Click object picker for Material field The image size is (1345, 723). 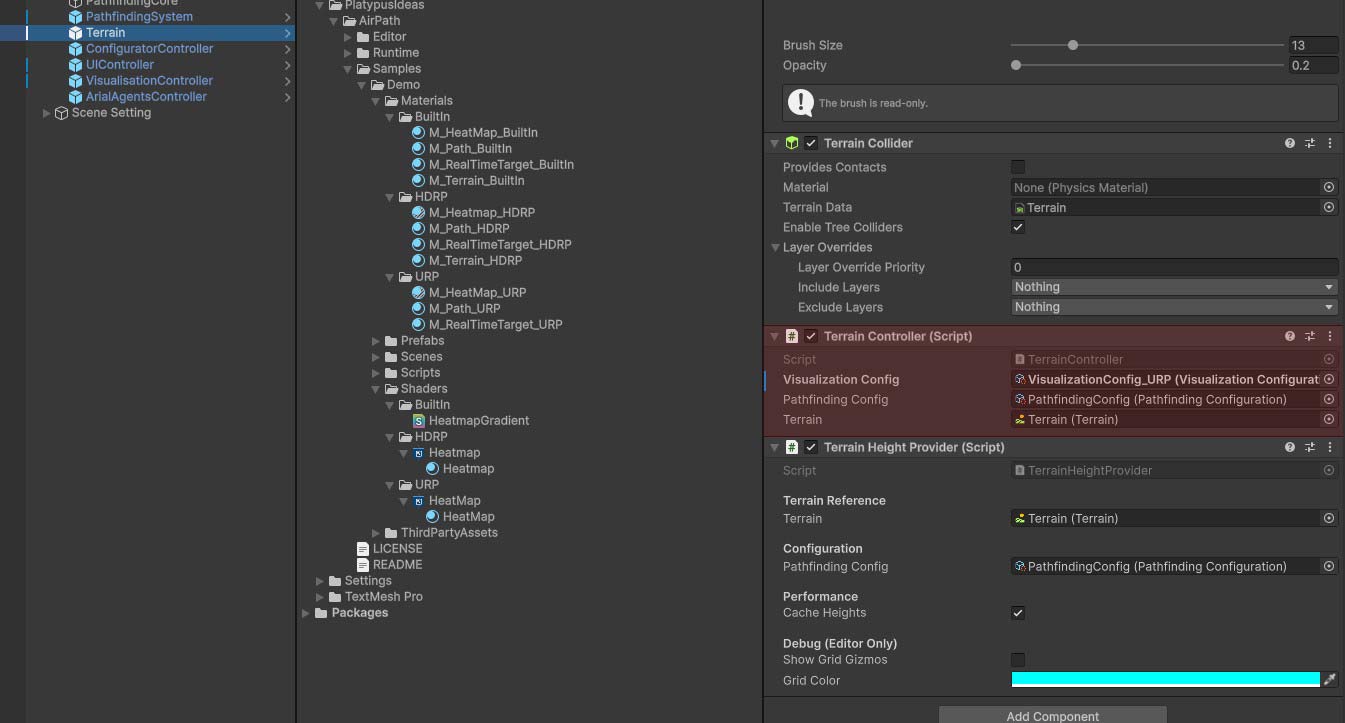1329,187
